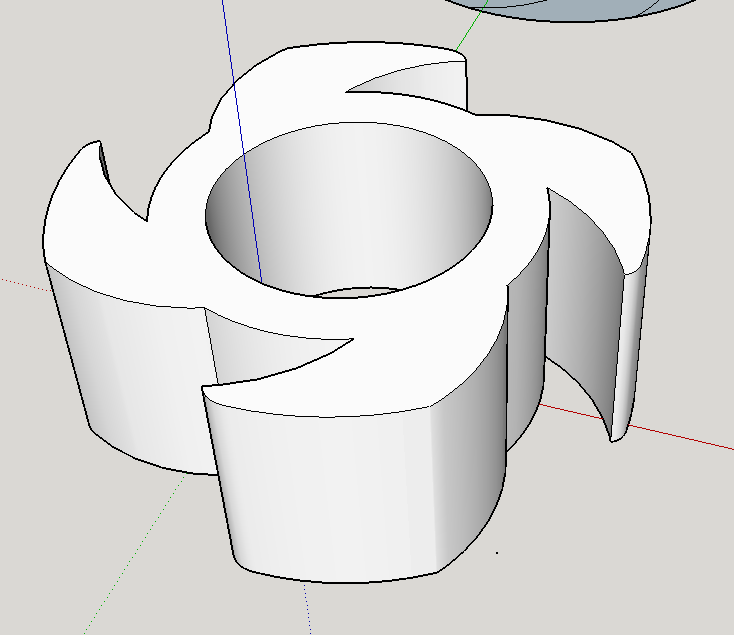734x635 pixels.
Task: Click the small gray opening at the bore bottom
Action: 356,293
